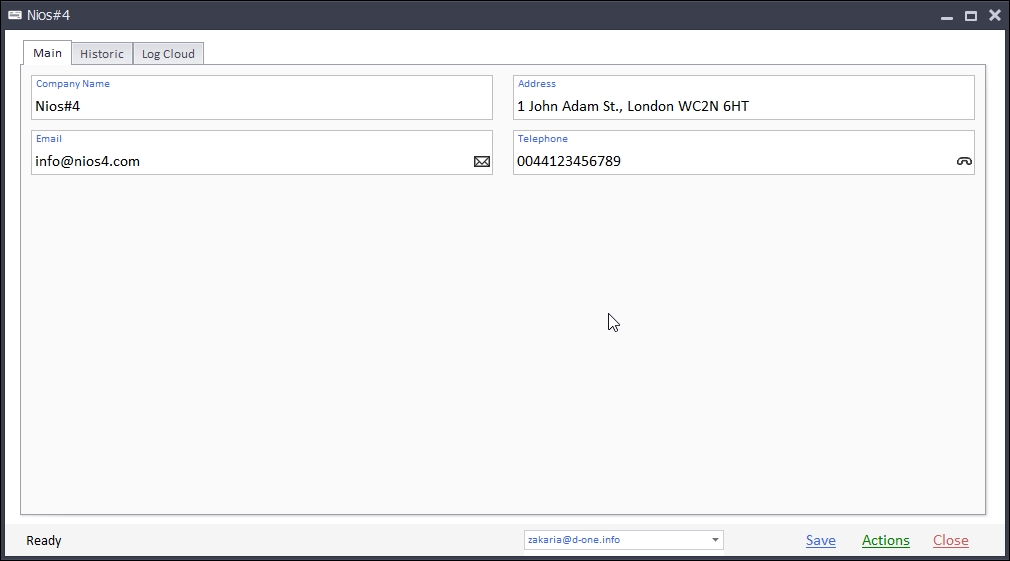Open the green Actions link
The image size is (1010, 561).
(x=885, y=540)
